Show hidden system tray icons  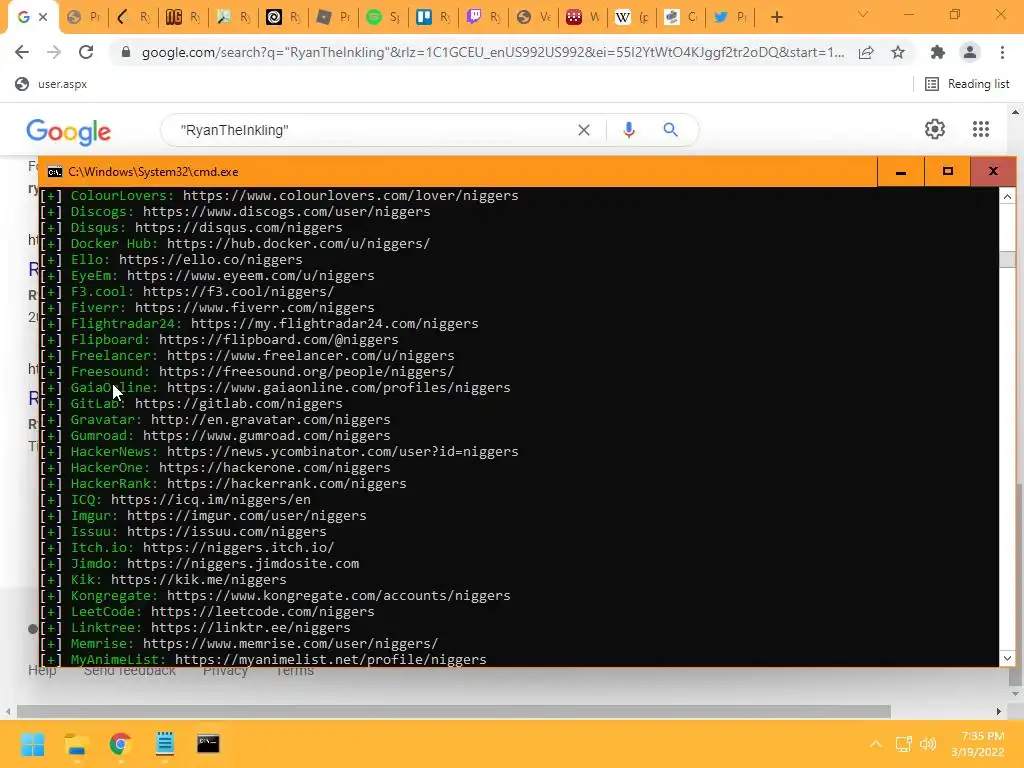click(x=876, y=744)
